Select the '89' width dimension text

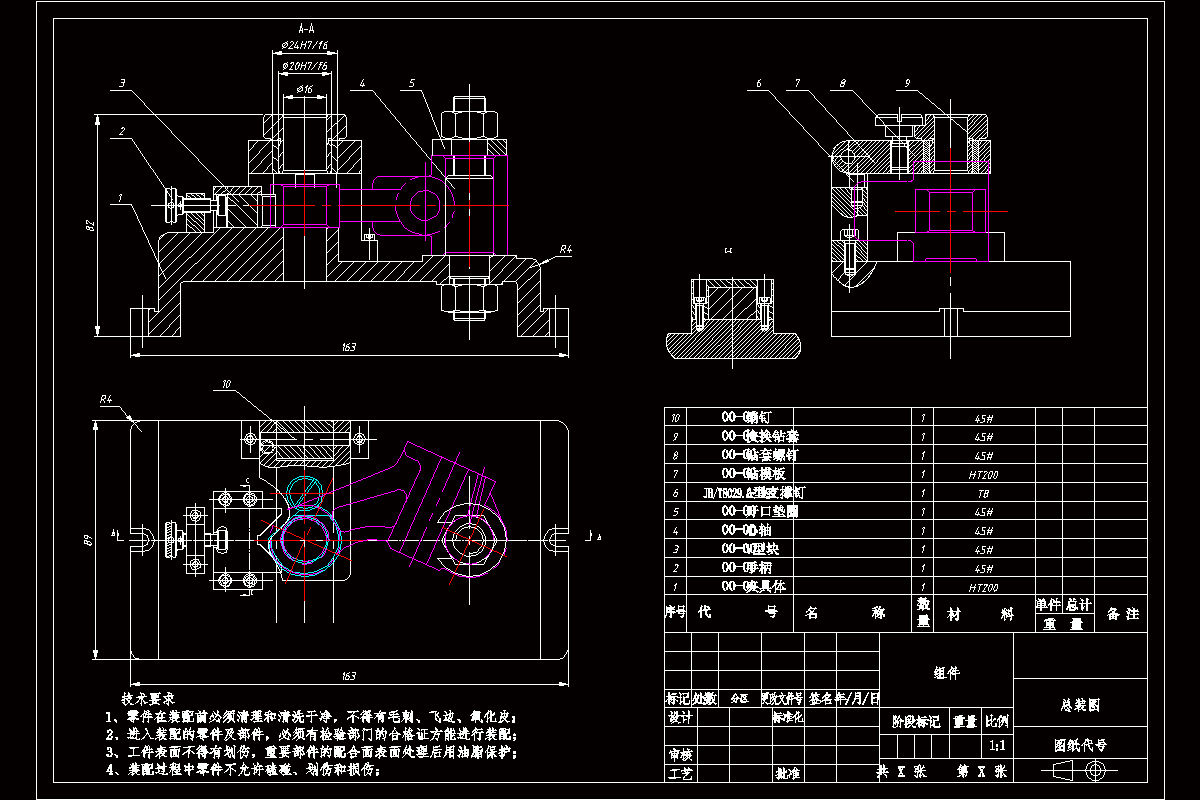[x=88, y=540]
